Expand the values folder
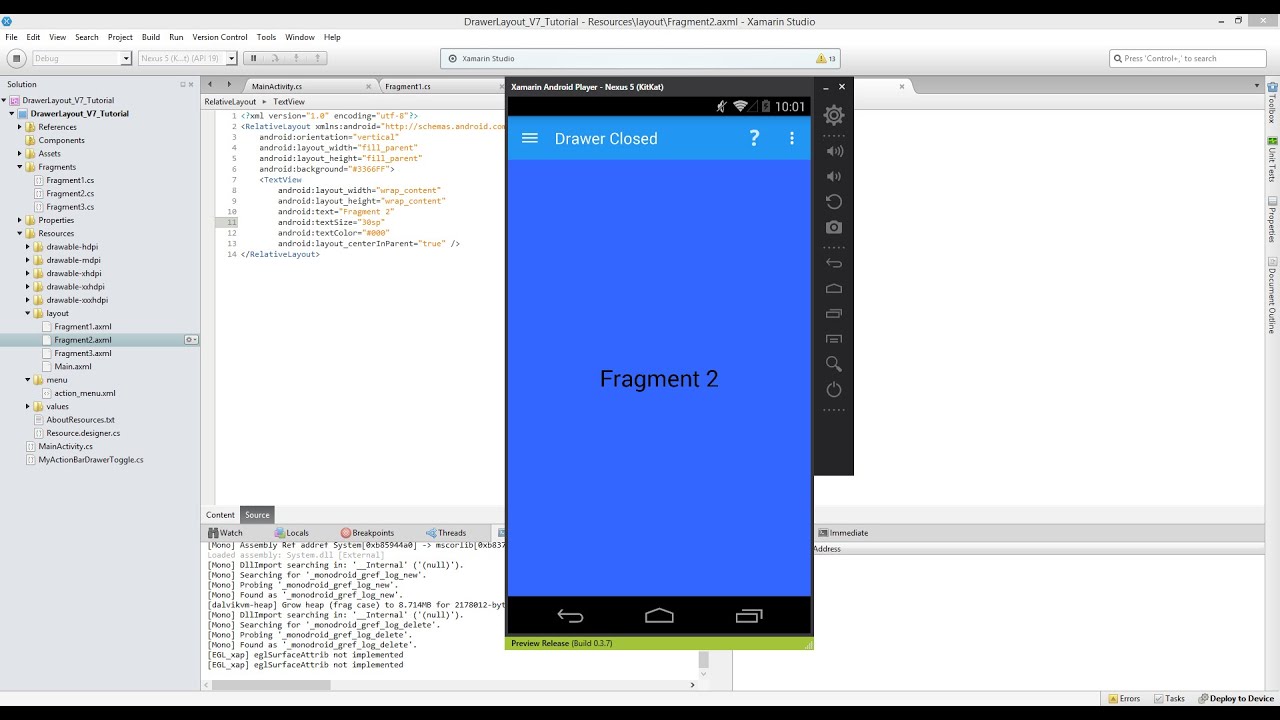This screenshot has width=1280, height=720. point(27,406)
